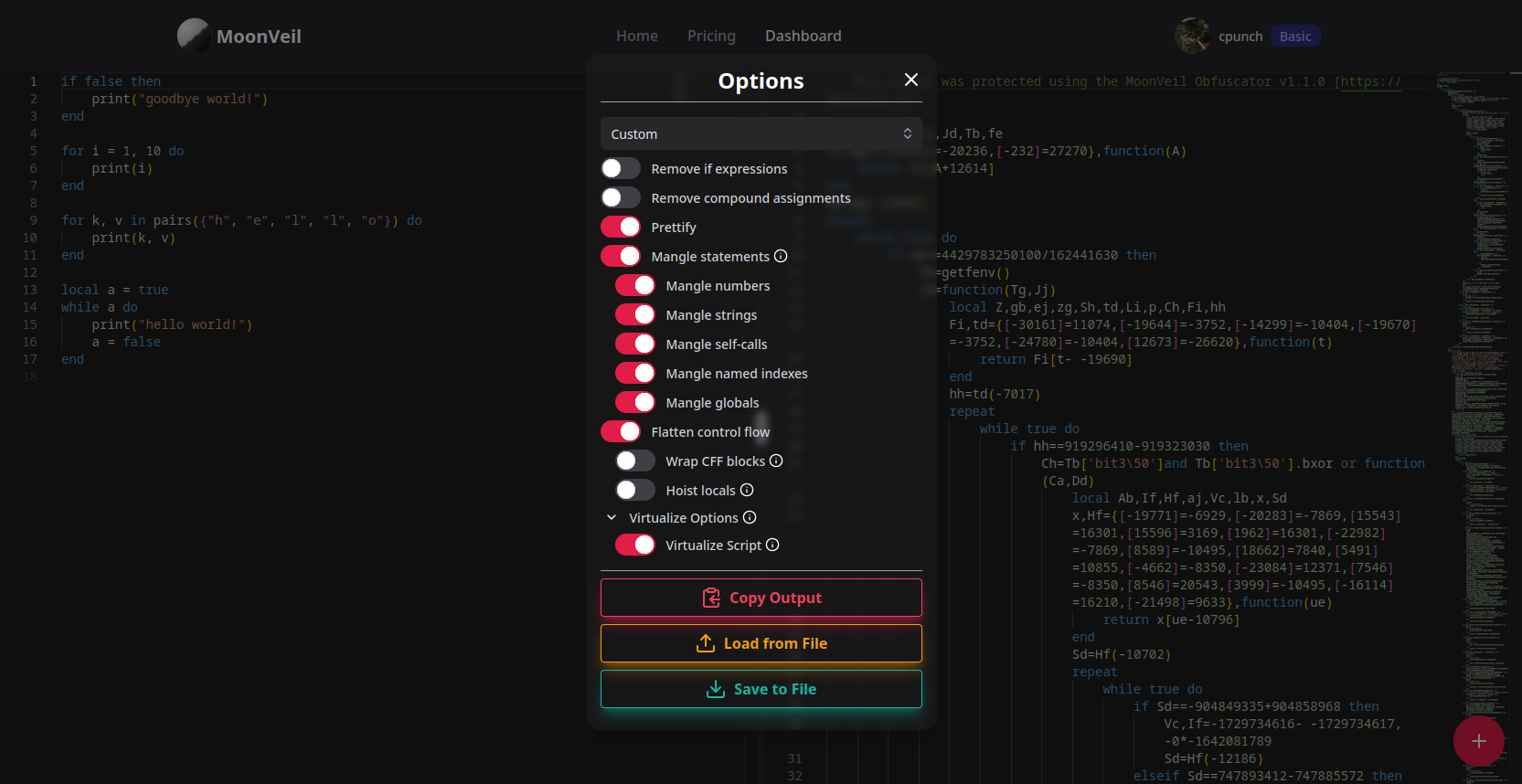Image resolution: width=1522 pixels, height=784 pixels.
Task: Turn on the Hoist locals toggle
Action: 635,491
